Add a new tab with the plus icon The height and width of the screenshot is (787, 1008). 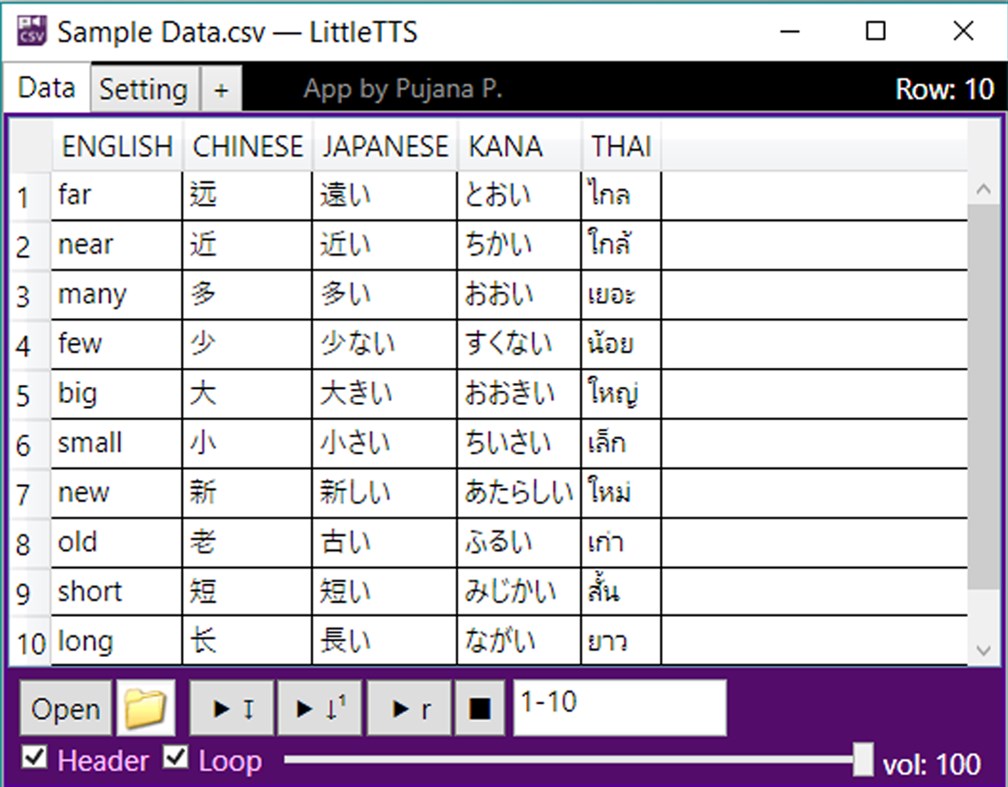click(x=222, y=89)
